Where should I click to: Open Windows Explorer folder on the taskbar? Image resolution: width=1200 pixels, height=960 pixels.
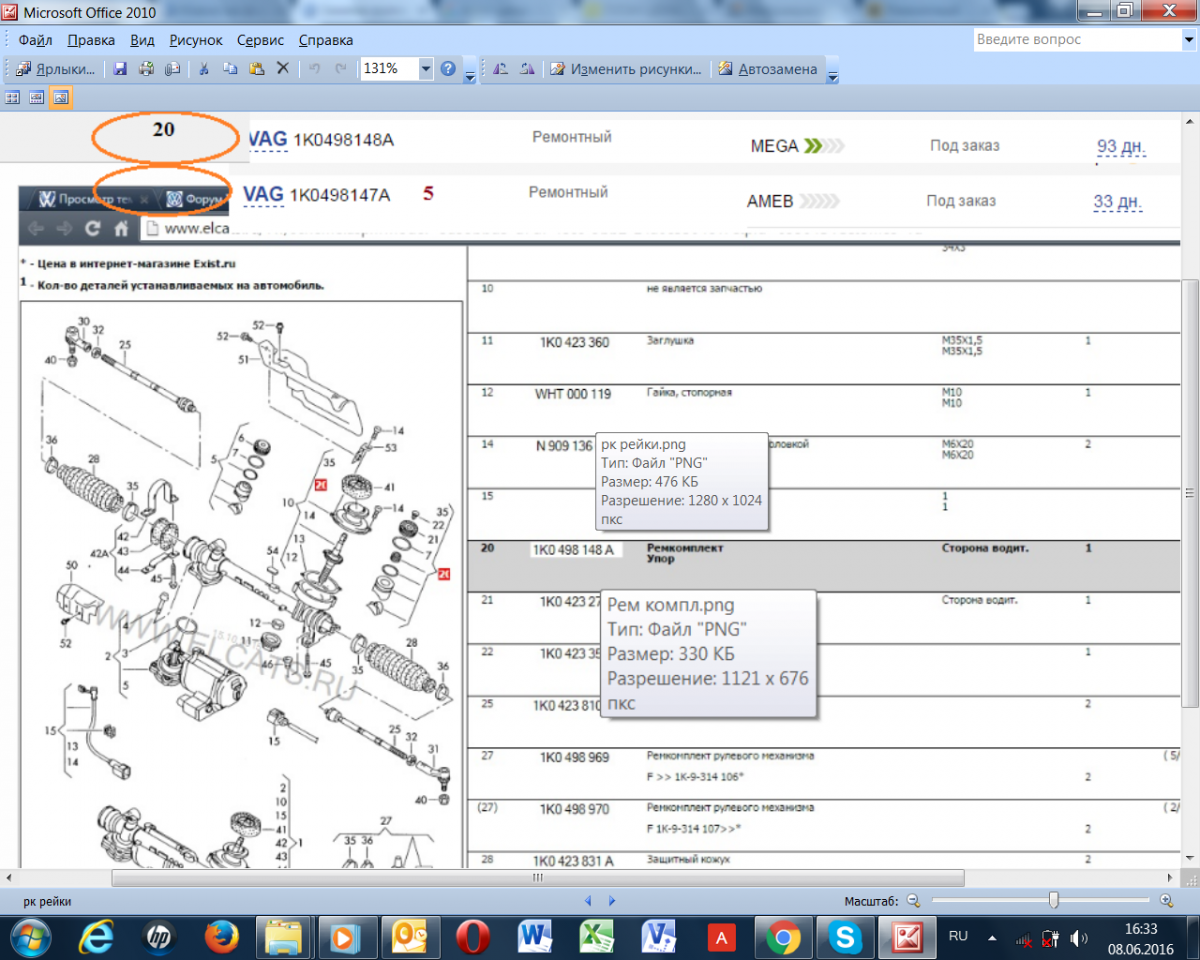click(283, 938)
